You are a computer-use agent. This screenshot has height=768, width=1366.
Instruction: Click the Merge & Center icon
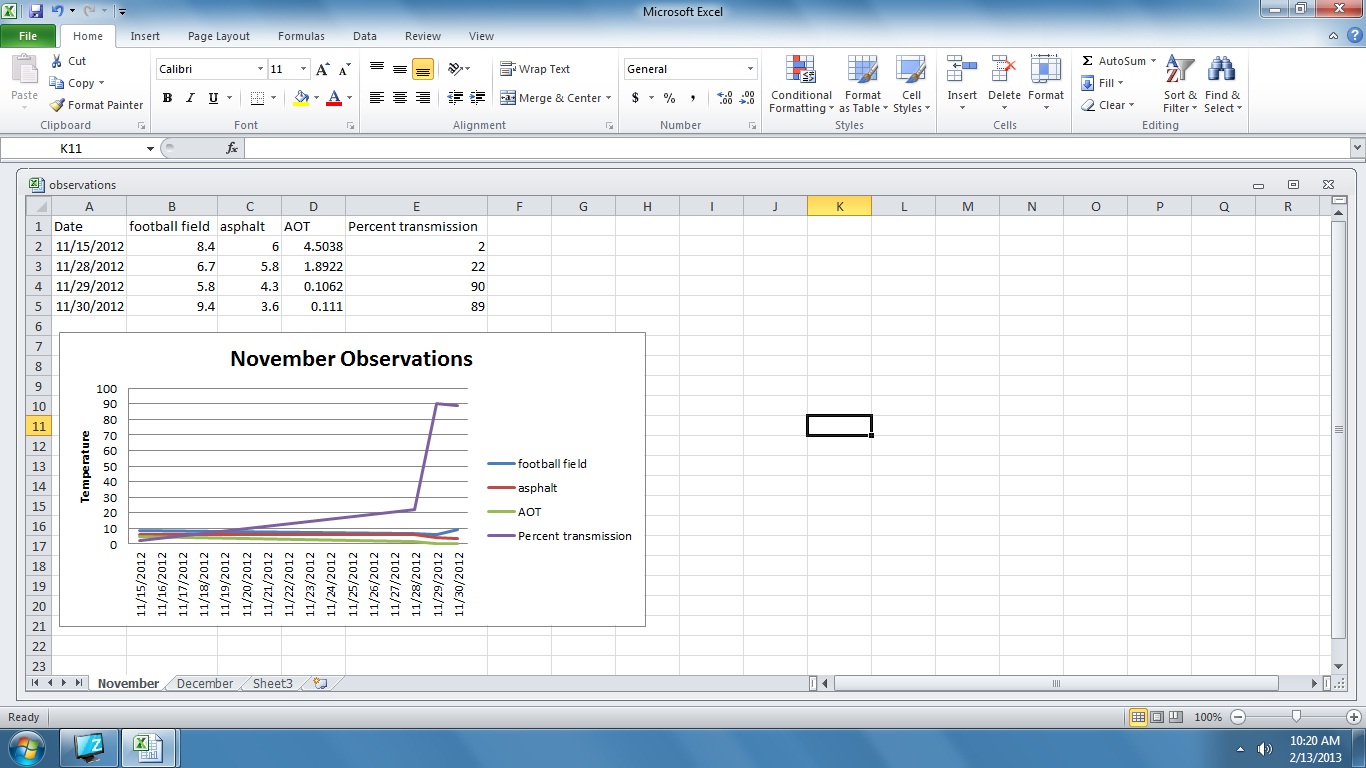549,98
